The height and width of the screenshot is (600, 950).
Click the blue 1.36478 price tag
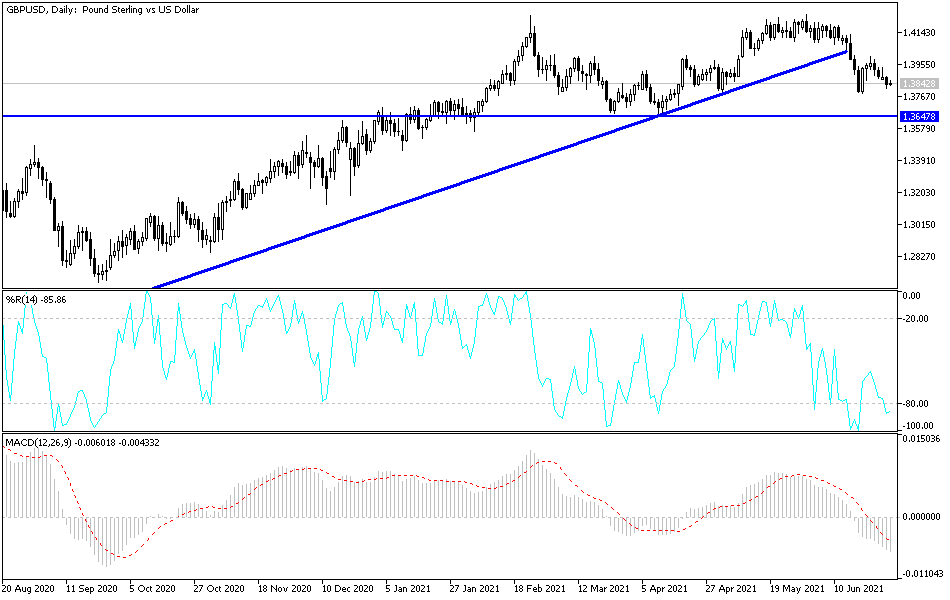pos(921,117)
